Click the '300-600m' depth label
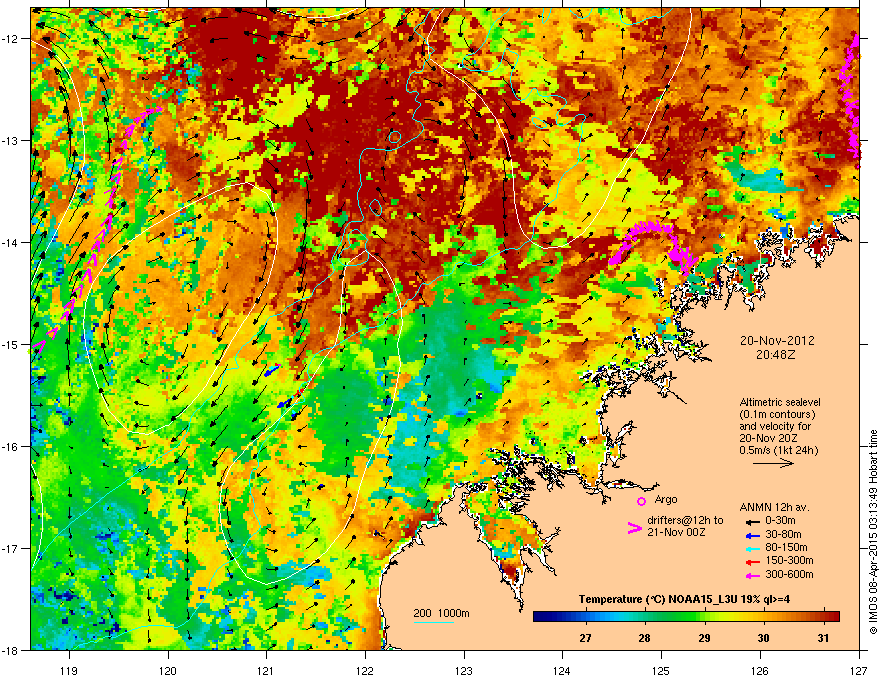Viewport: 880px width, 680px height. point(789,574)
